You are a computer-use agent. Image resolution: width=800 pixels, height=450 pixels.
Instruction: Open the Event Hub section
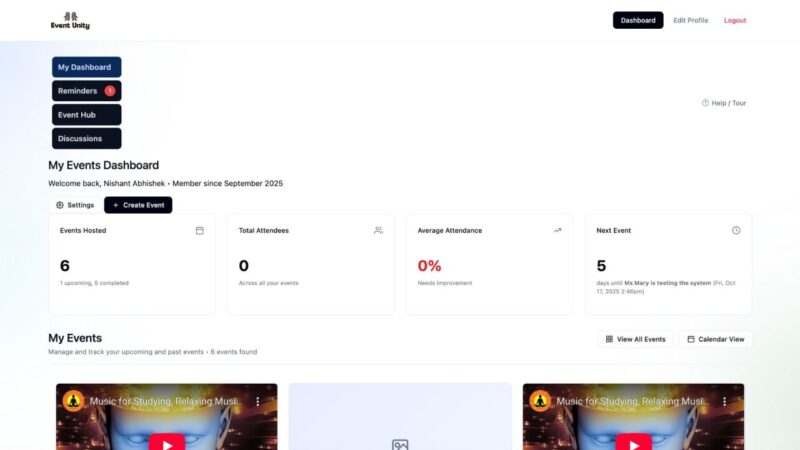click(86, 115)
